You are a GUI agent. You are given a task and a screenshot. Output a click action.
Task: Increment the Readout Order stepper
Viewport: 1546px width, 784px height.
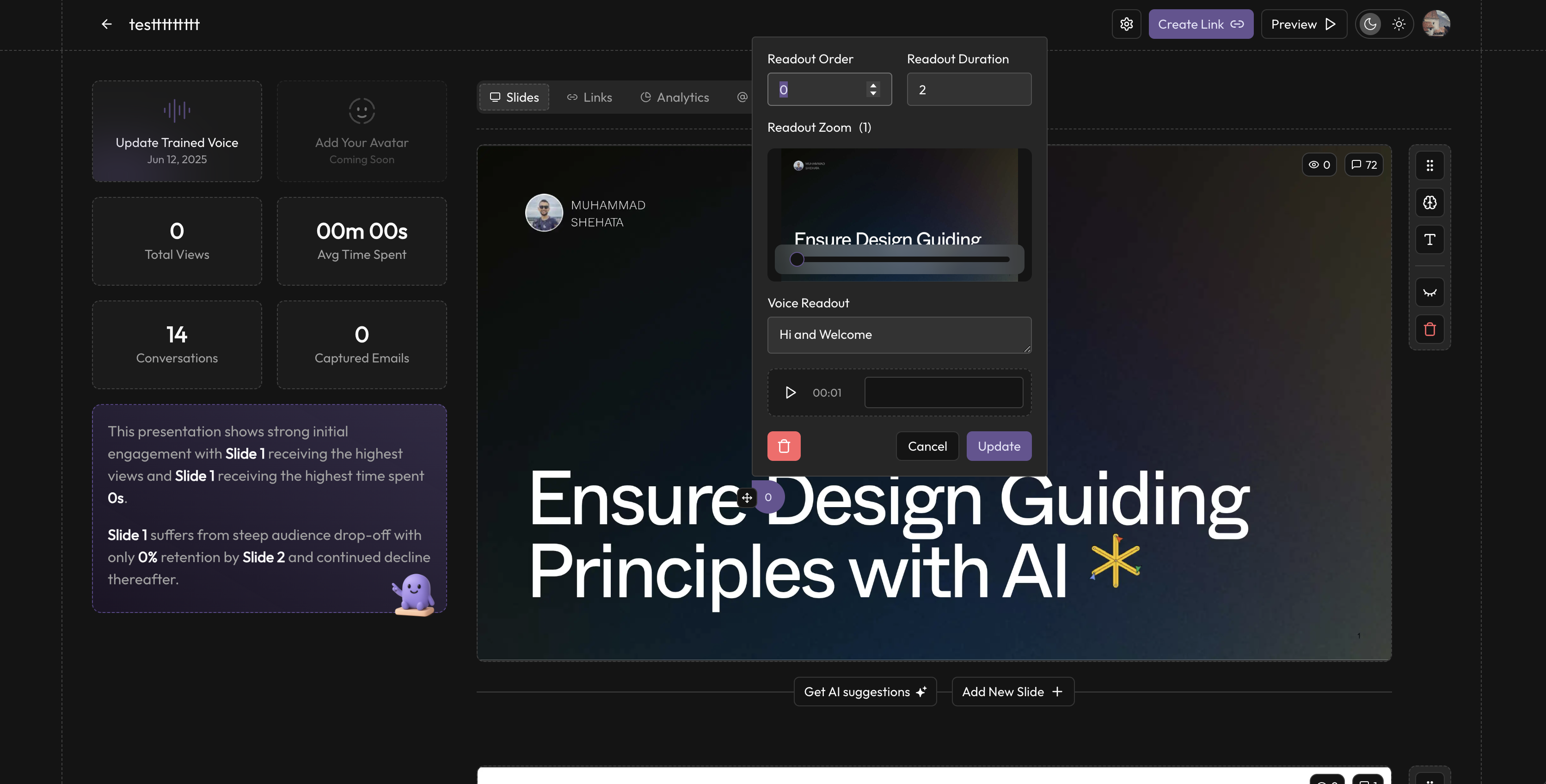point(873,85)
